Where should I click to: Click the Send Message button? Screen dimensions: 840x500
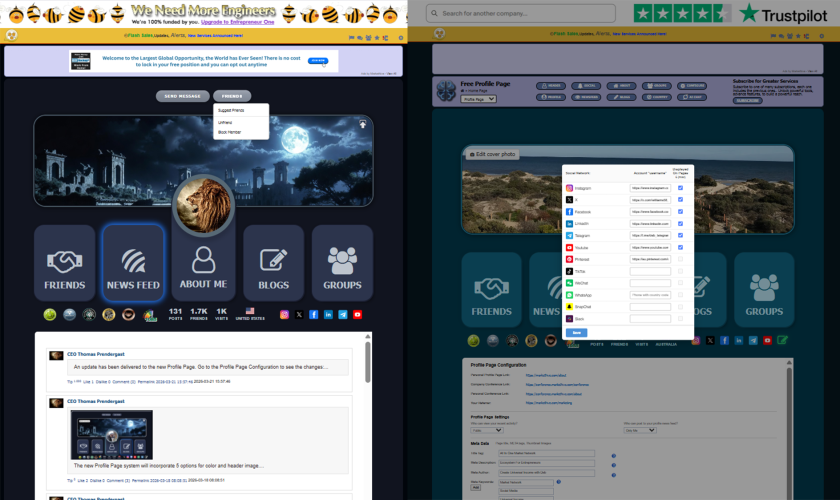[182, 96]
